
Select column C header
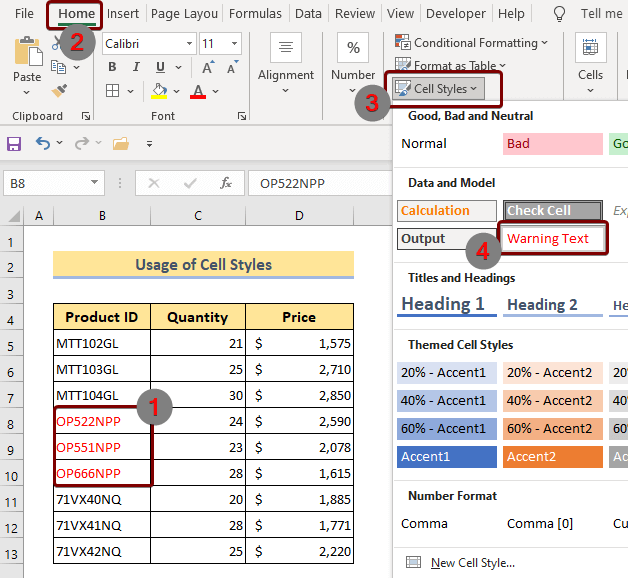(x=198, y=216)
